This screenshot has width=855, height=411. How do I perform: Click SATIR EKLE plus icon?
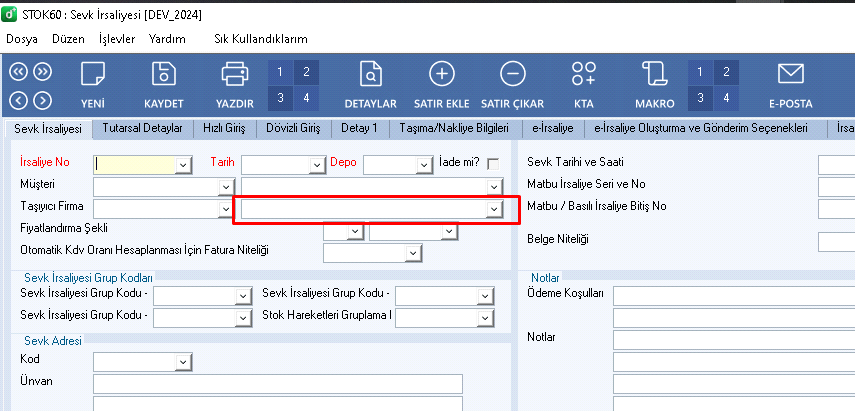[x=441, y=76]
